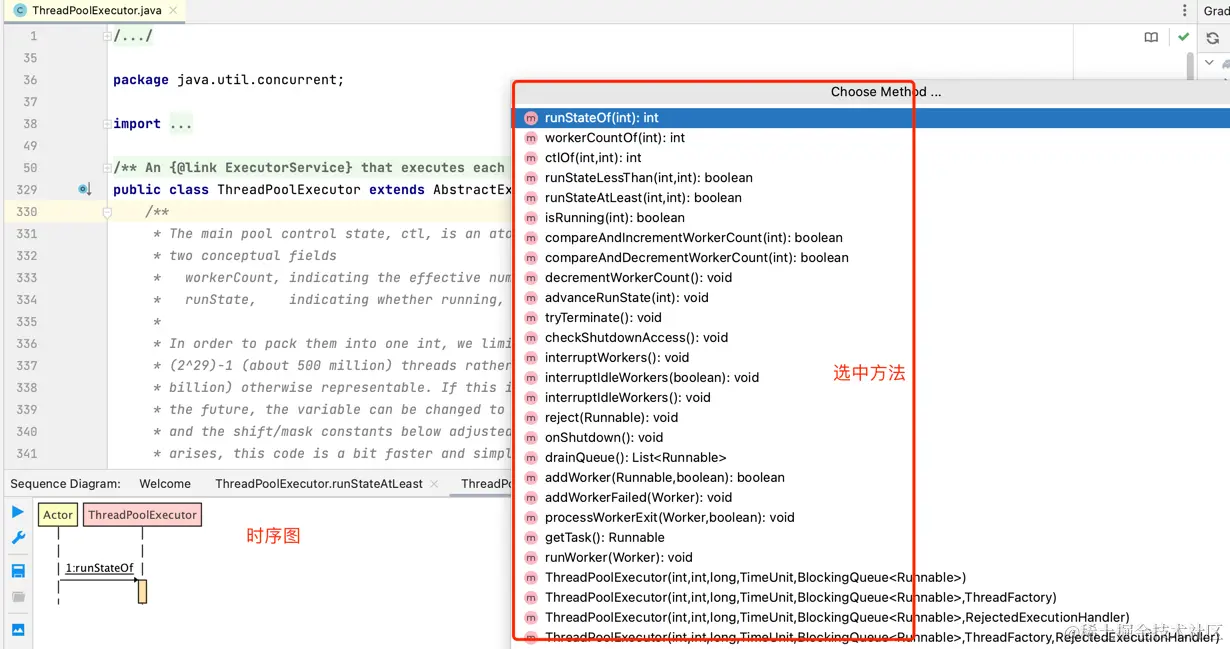Choose runStateAtLeast(int,int): boolean
The height and width of the screenshot is (649, 1230).
pyautogui.click(x=872, y=198)
